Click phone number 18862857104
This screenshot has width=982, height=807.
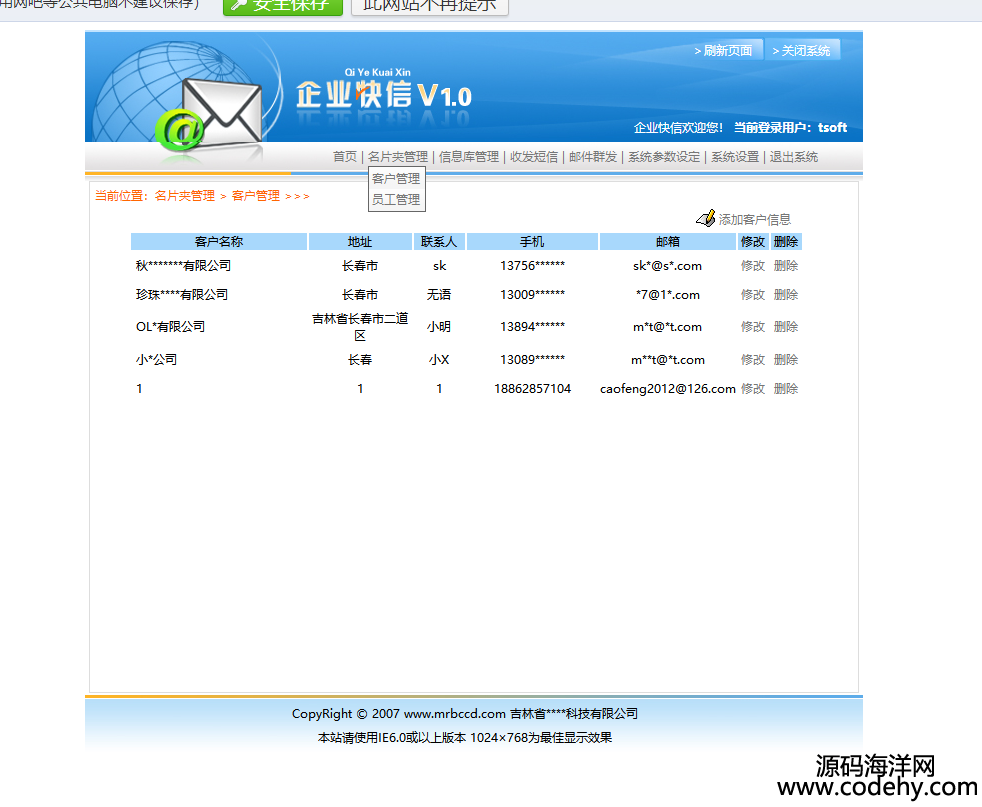pos(532,388)
